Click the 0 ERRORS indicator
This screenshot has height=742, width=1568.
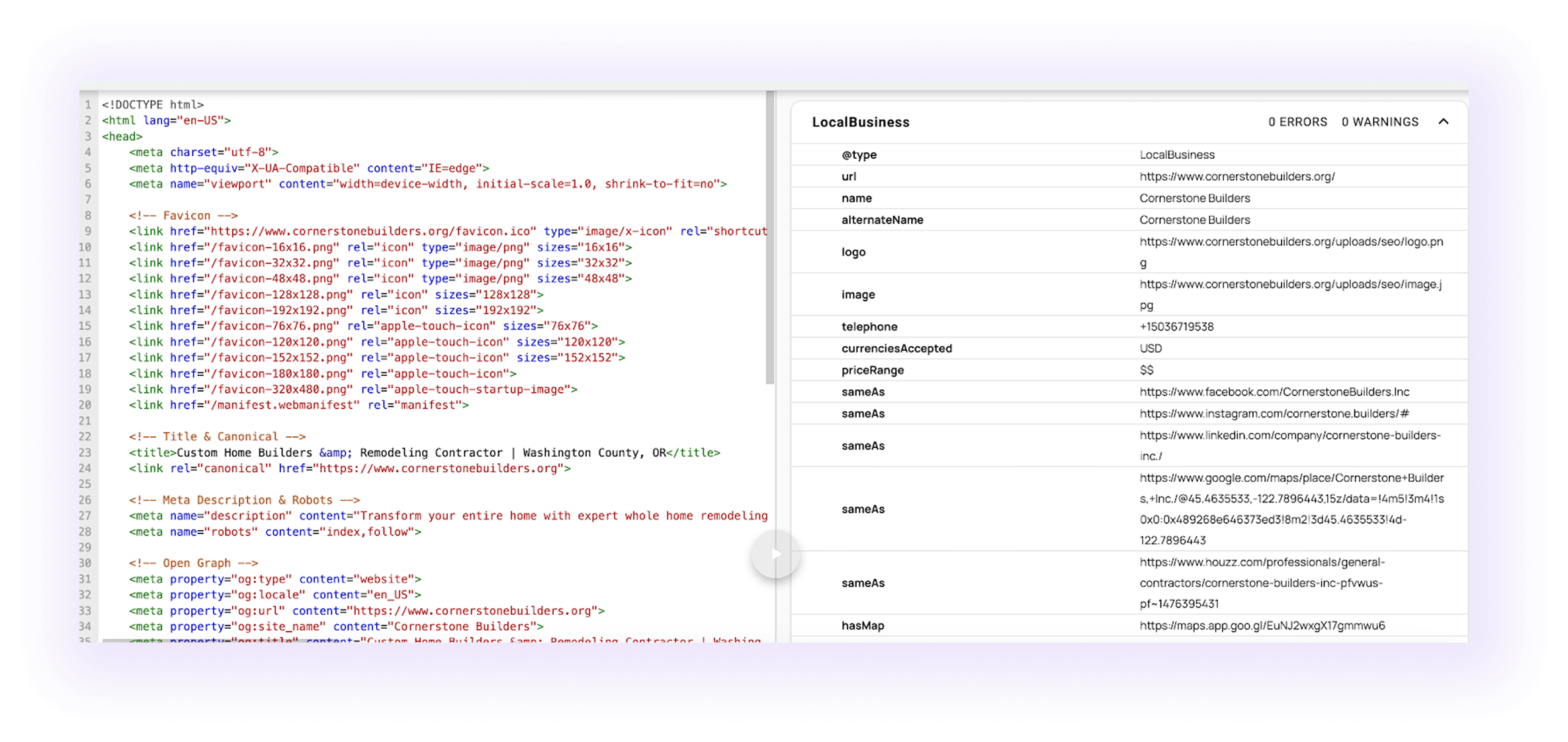tap(1297, 122)
